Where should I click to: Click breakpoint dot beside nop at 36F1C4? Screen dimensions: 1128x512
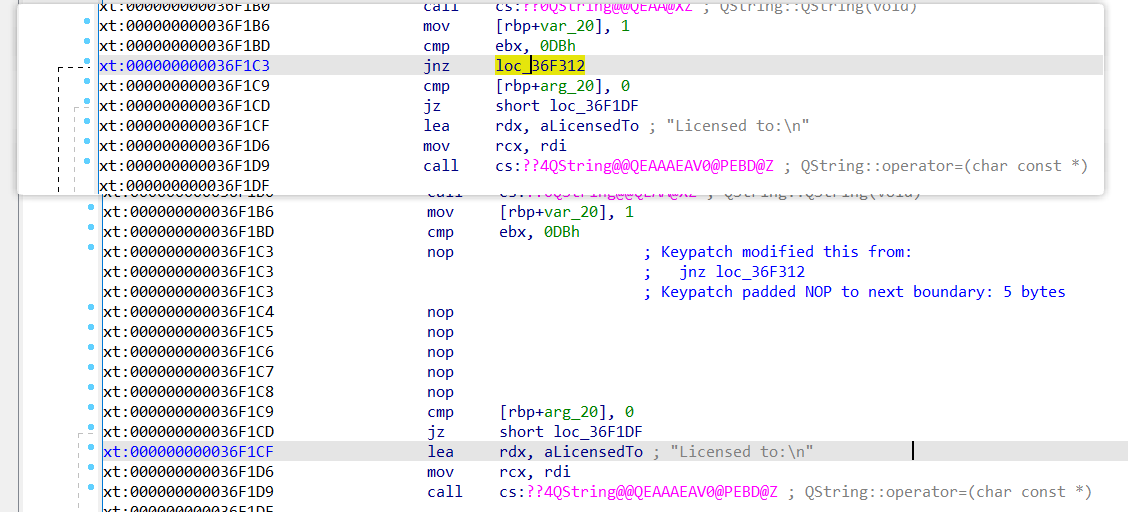tap(92, 312)
